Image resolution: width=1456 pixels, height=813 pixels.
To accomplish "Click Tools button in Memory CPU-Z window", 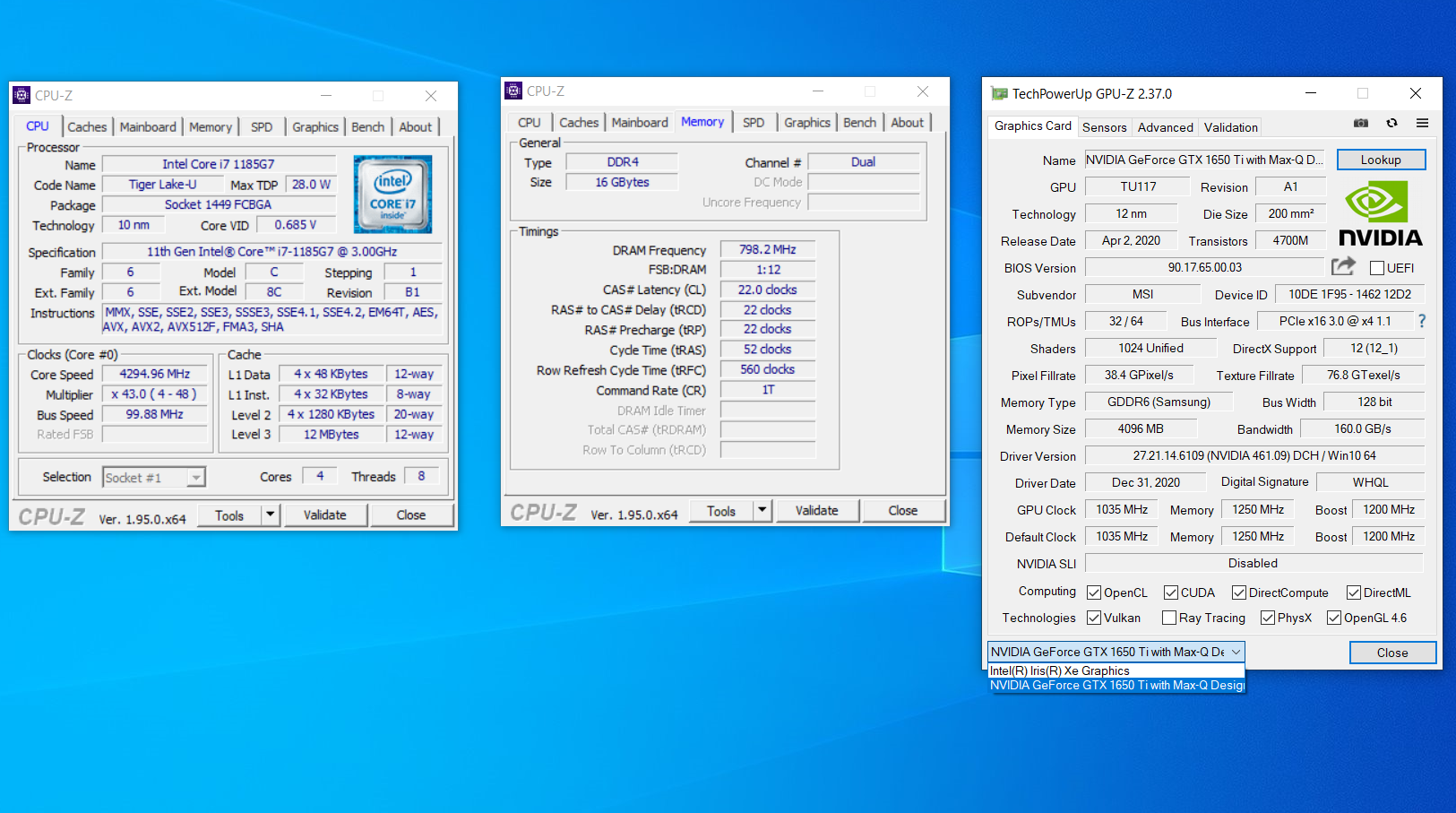I will [721, 510].
